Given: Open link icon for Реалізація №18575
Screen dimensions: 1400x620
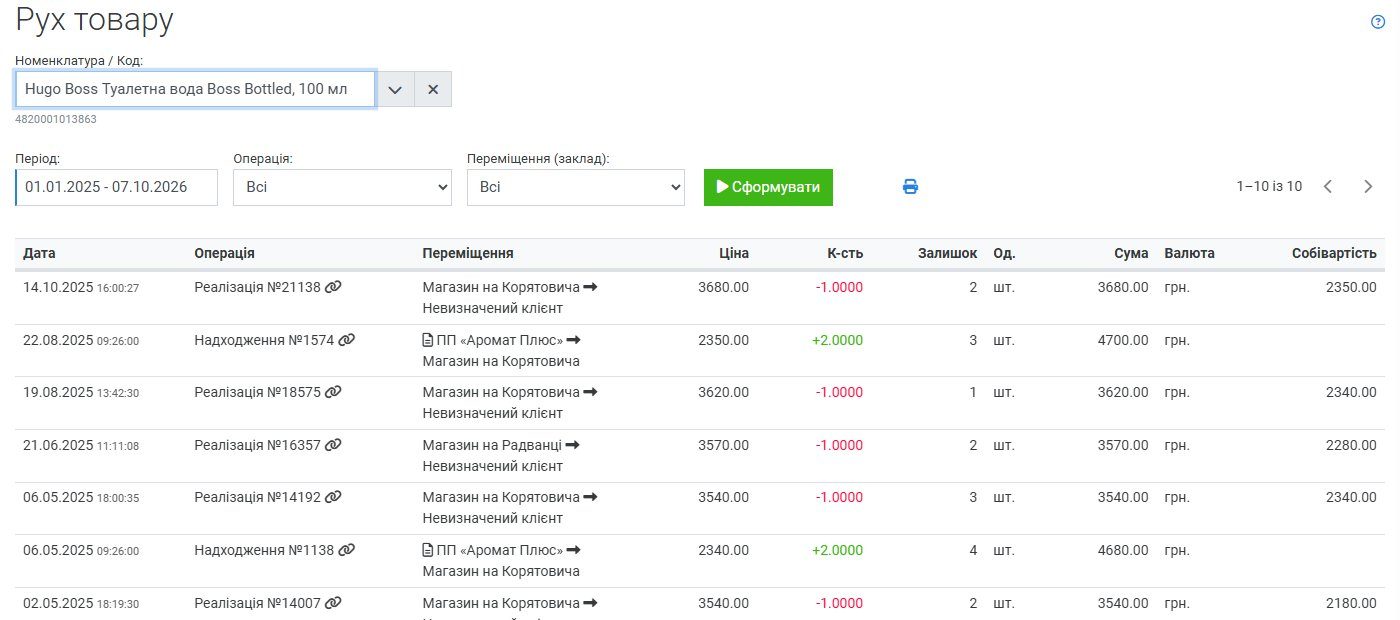Looking at the screenshot, I should click(x=334, y=392).
